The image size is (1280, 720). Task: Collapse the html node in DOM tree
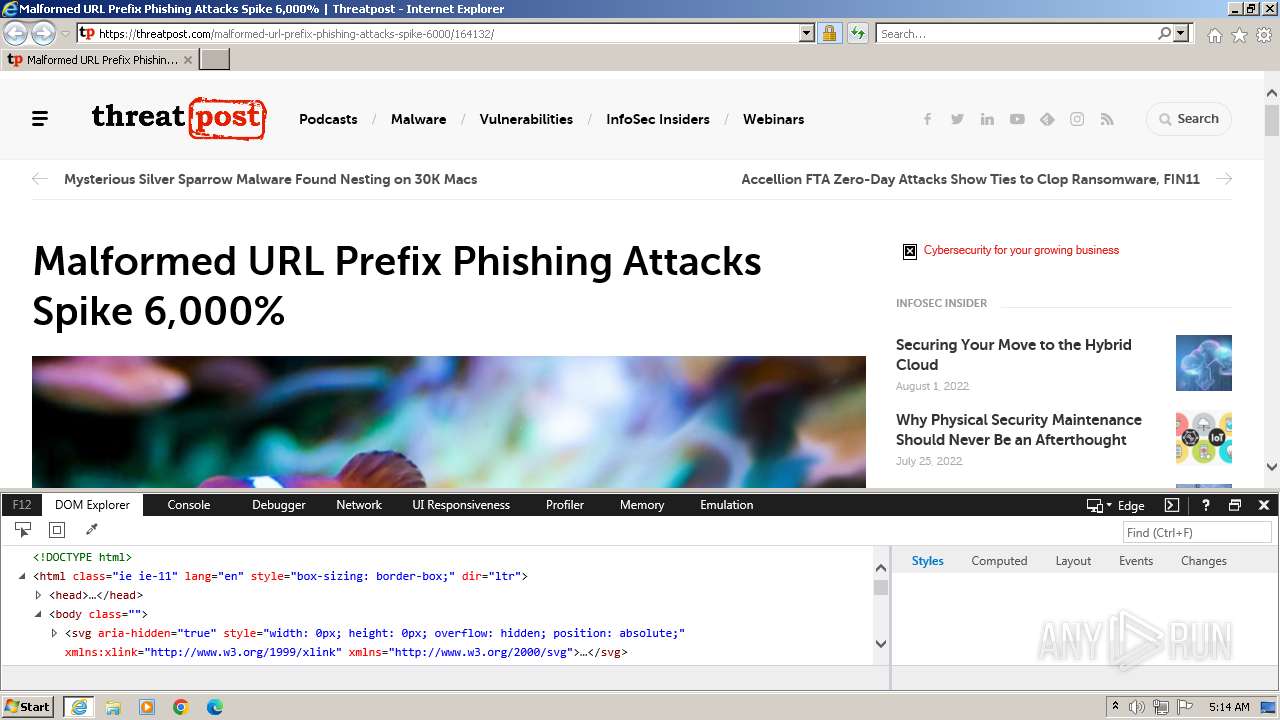[23, 576]
